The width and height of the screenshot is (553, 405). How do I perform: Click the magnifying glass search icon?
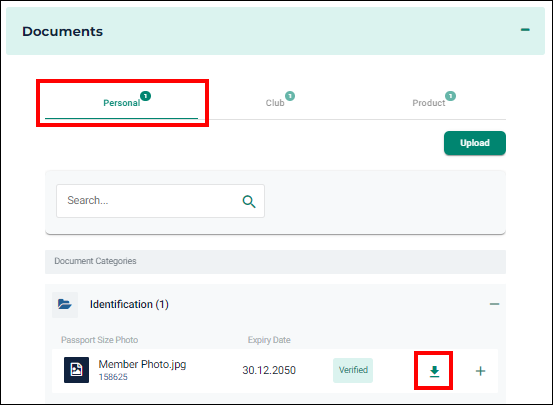coord(249,201)
